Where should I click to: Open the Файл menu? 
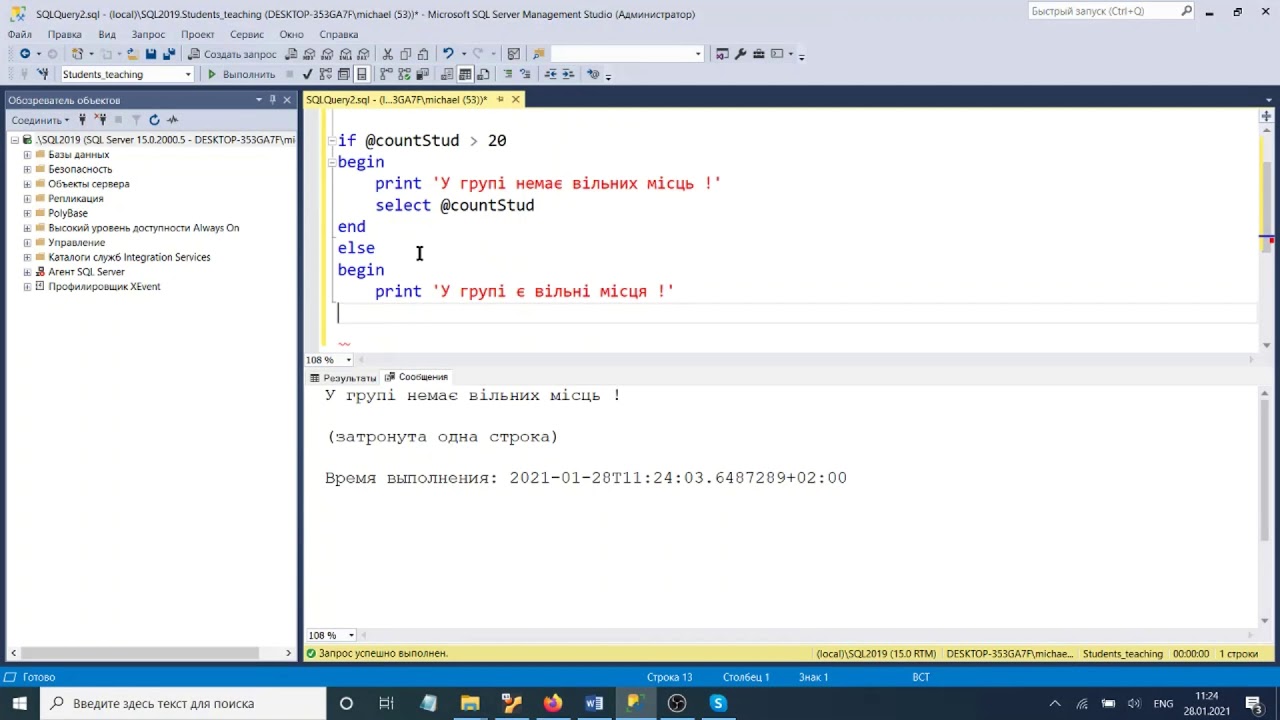click(20, 34)
